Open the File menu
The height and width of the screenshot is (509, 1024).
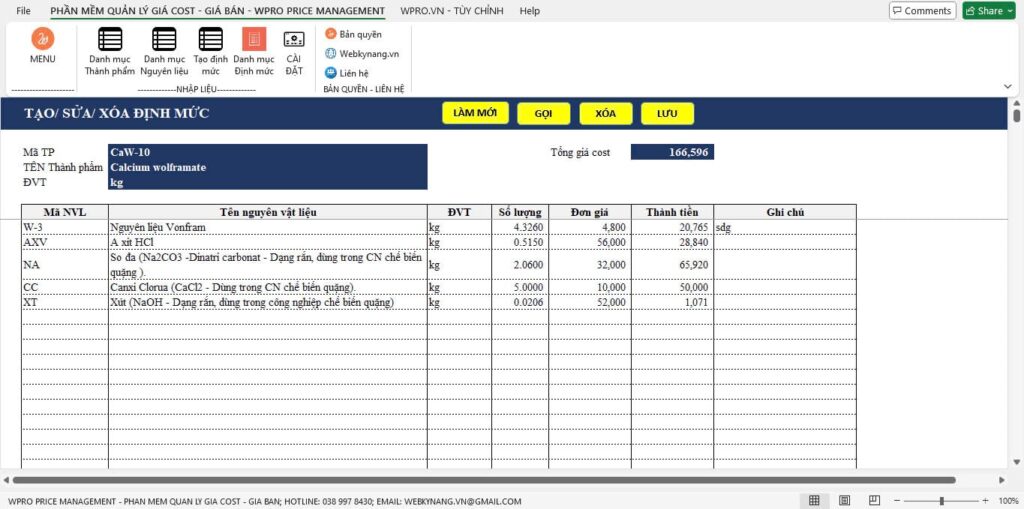tap(23, 11)
